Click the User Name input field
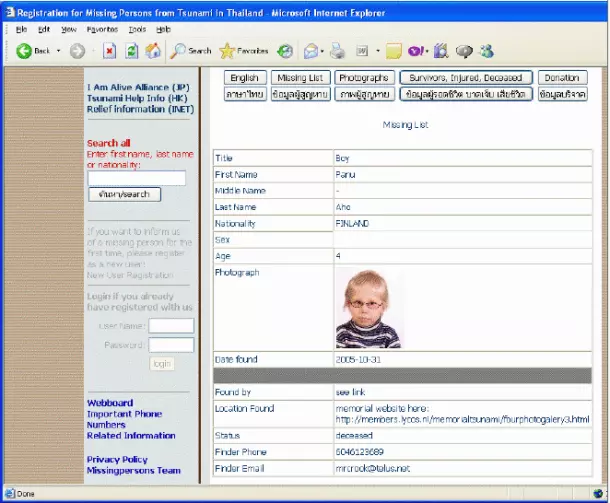The height and width of the screenshot is (503, 610). click(171, 326)
